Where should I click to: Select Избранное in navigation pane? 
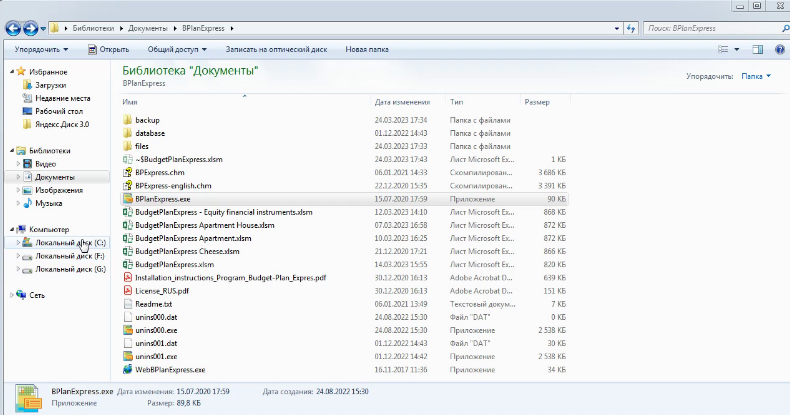coord(48,72)
